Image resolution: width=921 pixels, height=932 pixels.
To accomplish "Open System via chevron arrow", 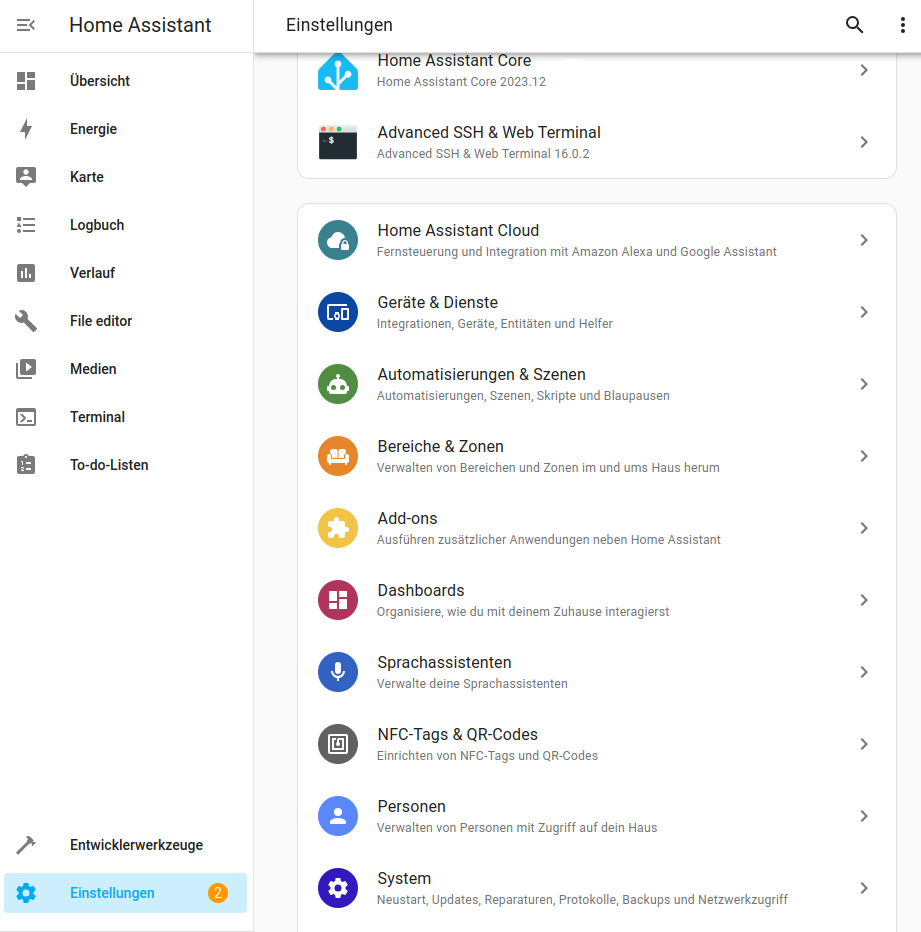I will coord(864,888).
